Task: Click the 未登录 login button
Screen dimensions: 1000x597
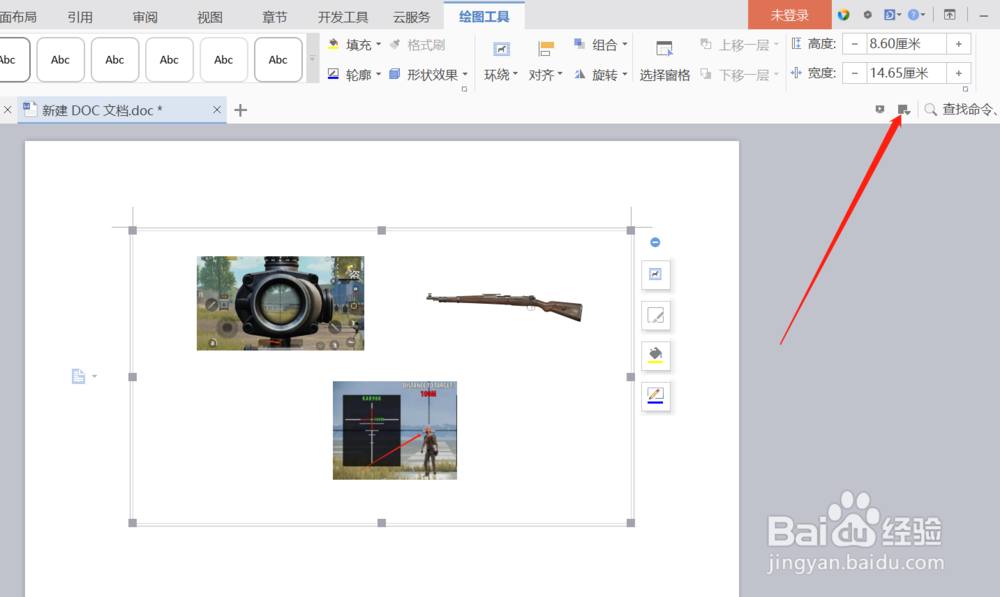Action: 790,15
